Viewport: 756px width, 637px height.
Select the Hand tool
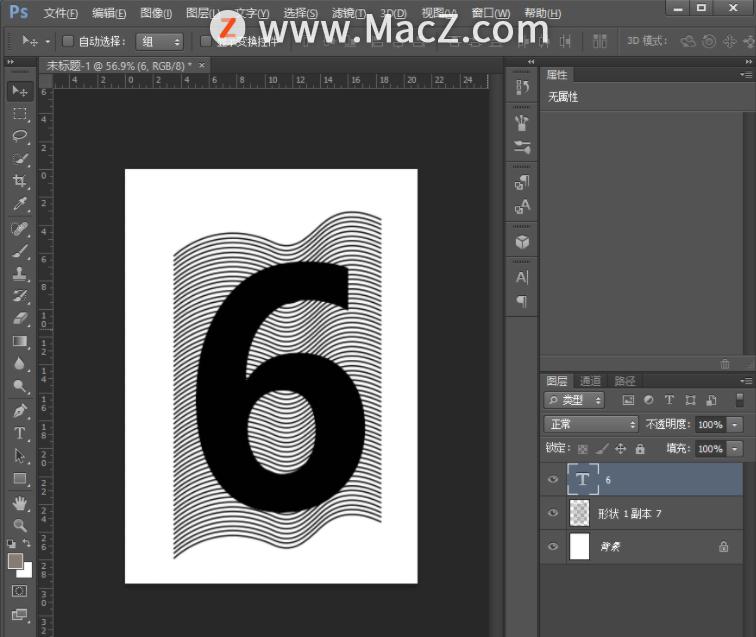[x=19, y=503]
